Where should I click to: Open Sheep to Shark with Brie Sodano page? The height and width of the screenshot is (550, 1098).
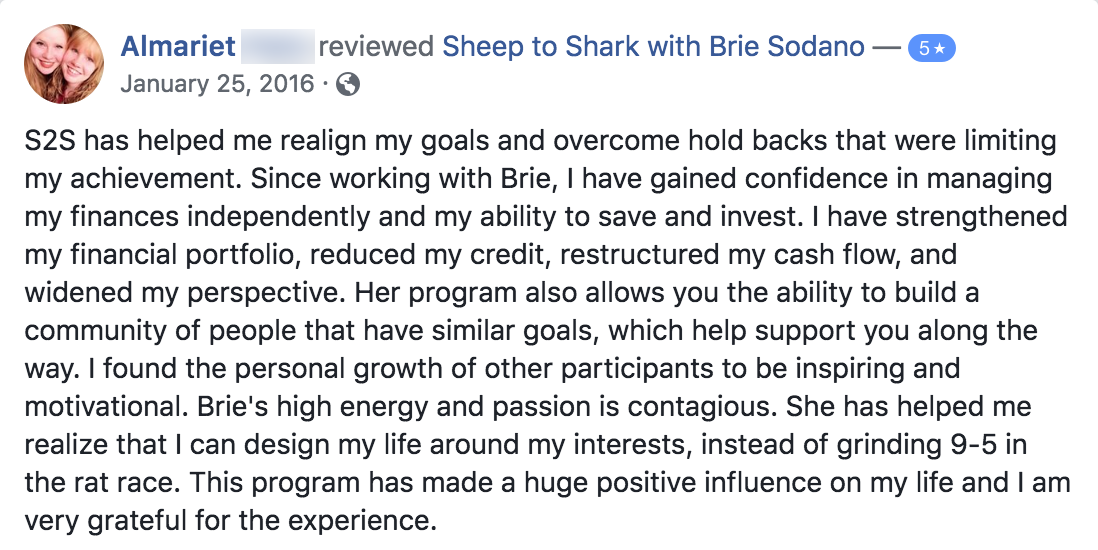coord(653,47)
